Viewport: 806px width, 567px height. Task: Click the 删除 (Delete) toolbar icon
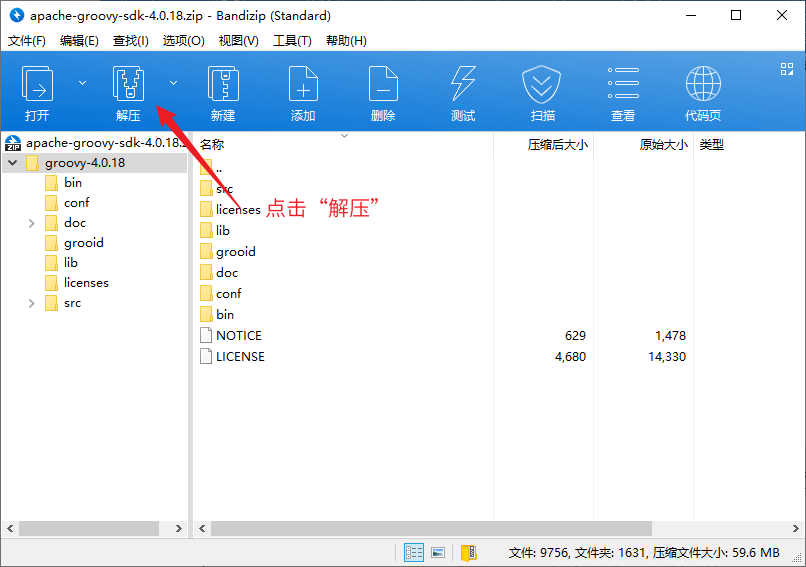(x=383, y=85)
